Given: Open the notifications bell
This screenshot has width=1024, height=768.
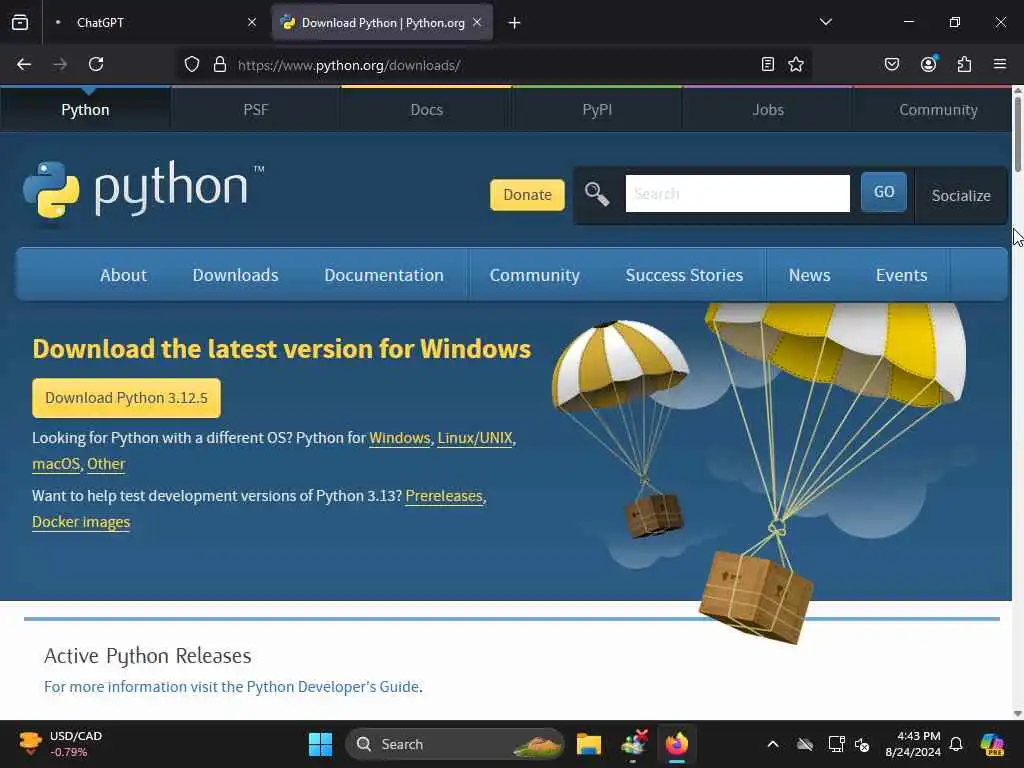Looking at the screenshot, I should pos(956,744).
